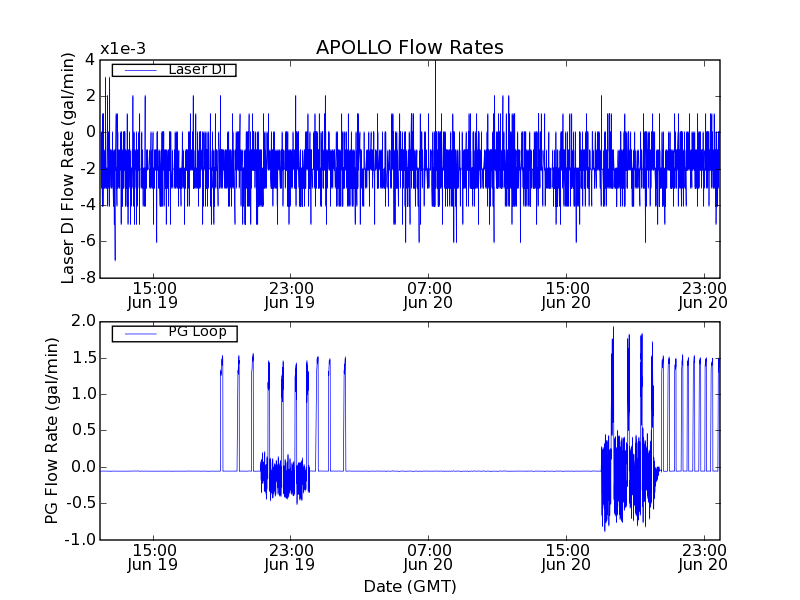Click the Date (GMT) x-axis label
800x600 pixels.
coord(409,586)
